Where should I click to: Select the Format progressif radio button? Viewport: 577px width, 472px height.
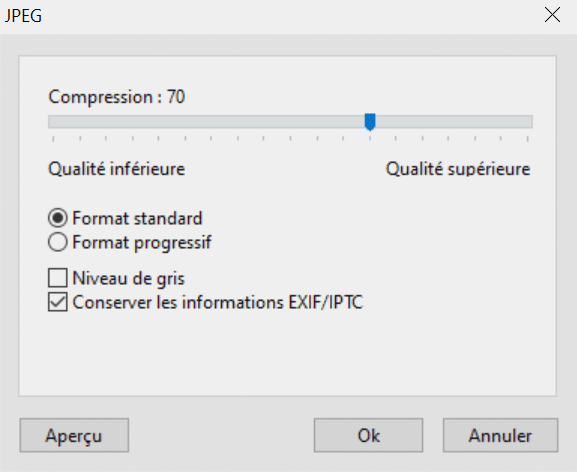pyautogui.click(x=58, y=242)
